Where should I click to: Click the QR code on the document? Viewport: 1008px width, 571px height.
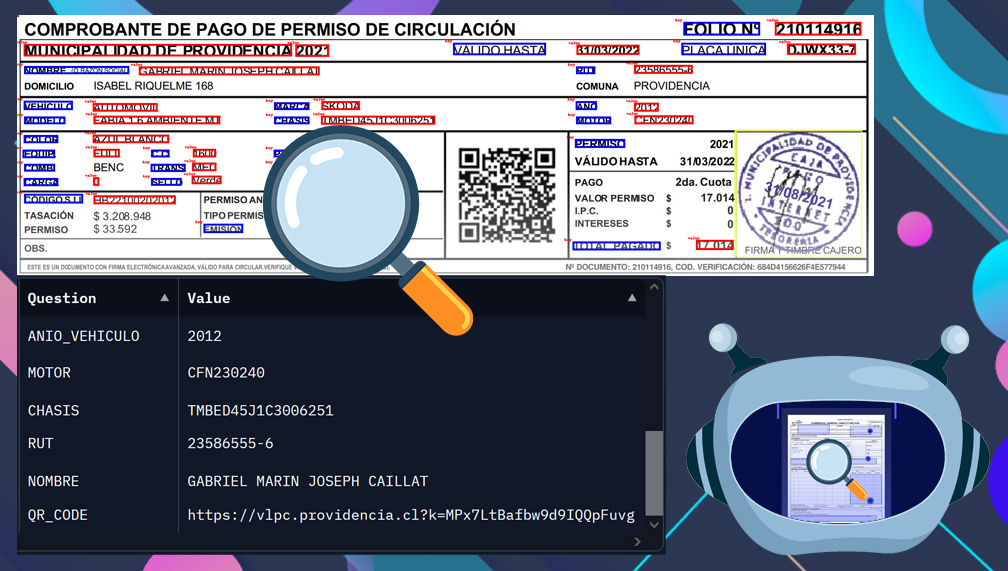tap(507, 195)
